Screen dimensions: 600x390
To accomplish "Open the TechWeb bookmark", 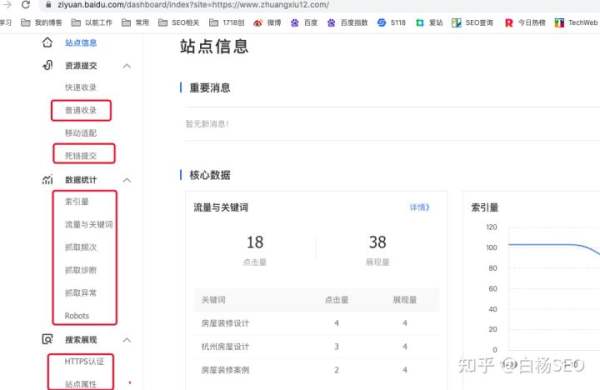I will (x=576, y=23).
